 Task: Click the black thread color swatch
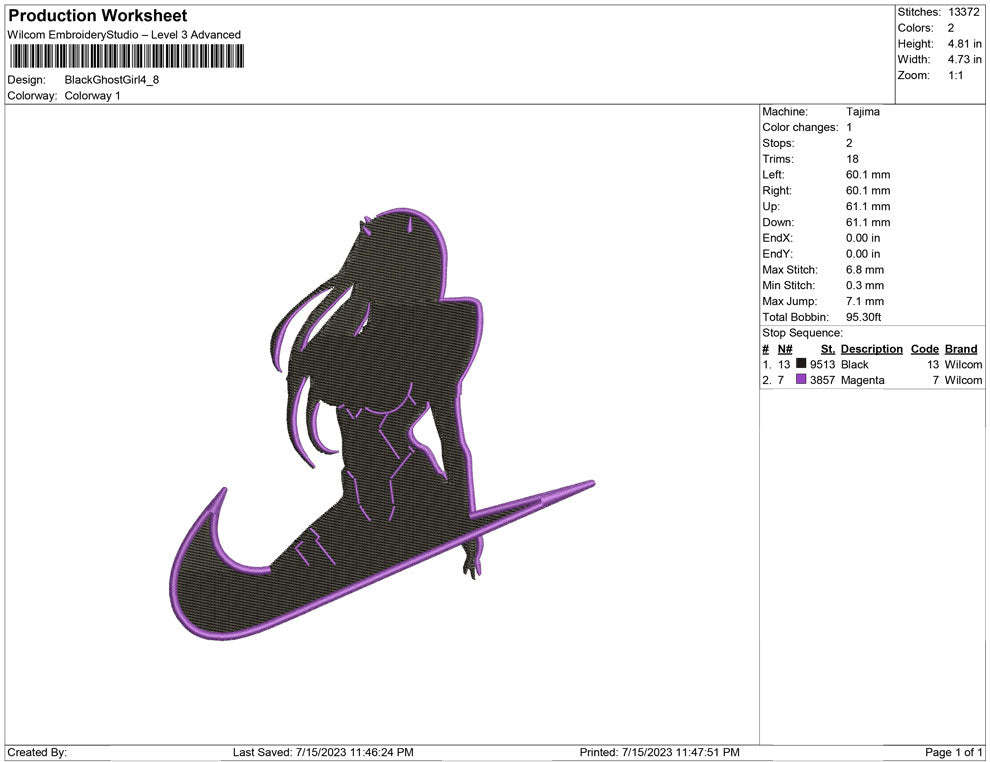point(801,363)
